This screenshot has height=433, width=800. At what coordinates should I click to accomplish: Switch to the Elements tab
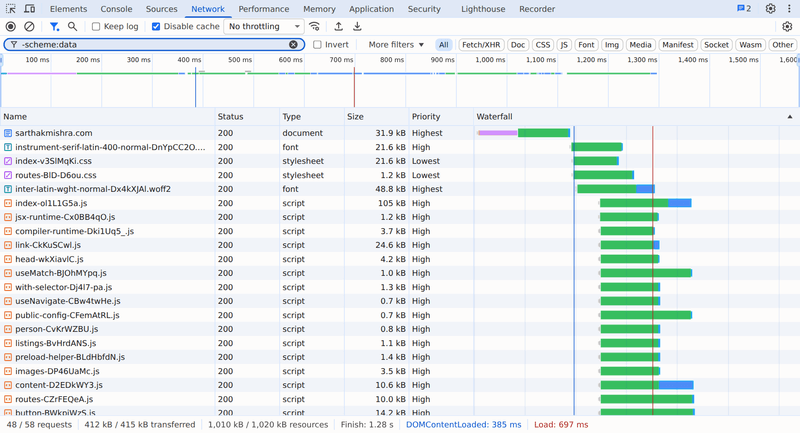pos(68,9)
